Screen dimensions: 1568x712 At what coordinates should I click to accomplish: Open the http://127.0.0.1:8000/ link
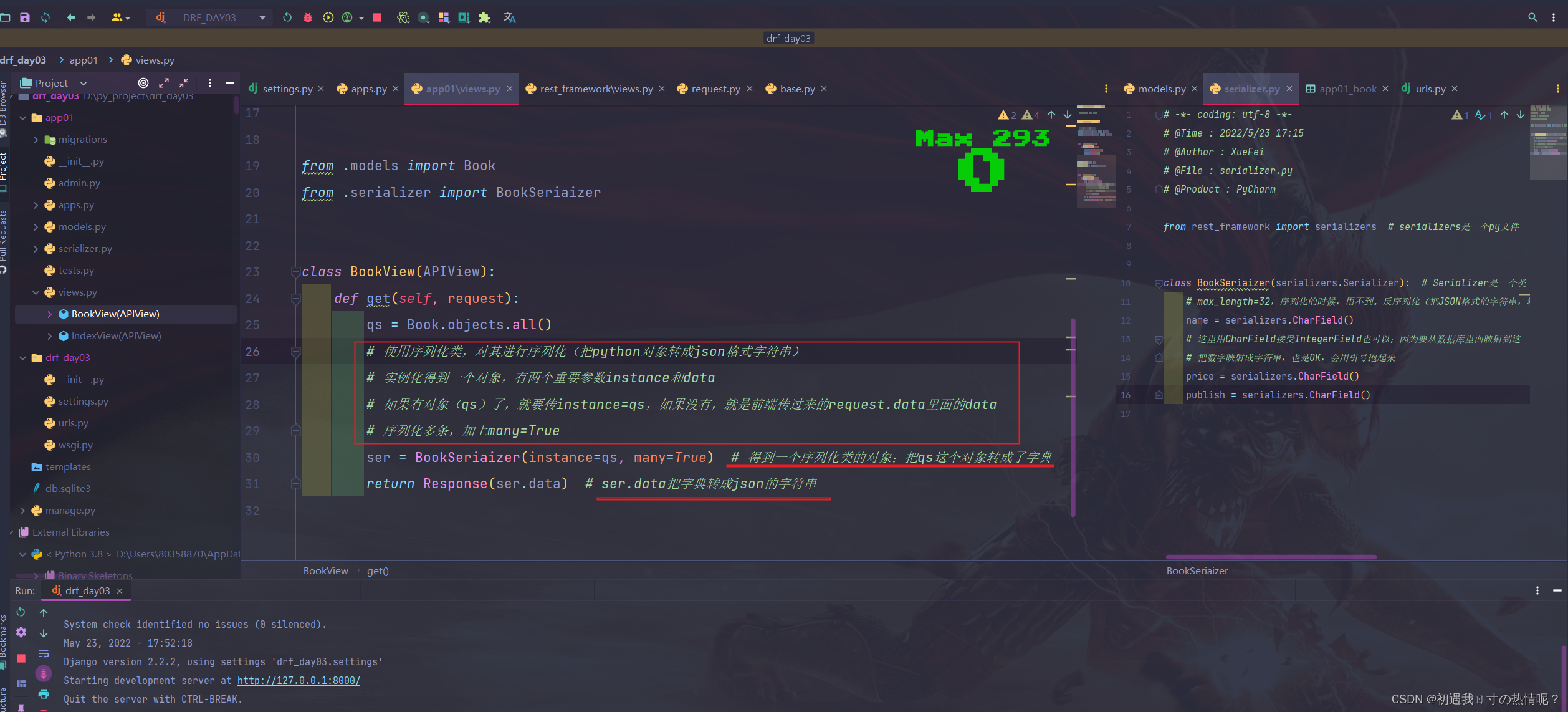(x=299, y=680)
